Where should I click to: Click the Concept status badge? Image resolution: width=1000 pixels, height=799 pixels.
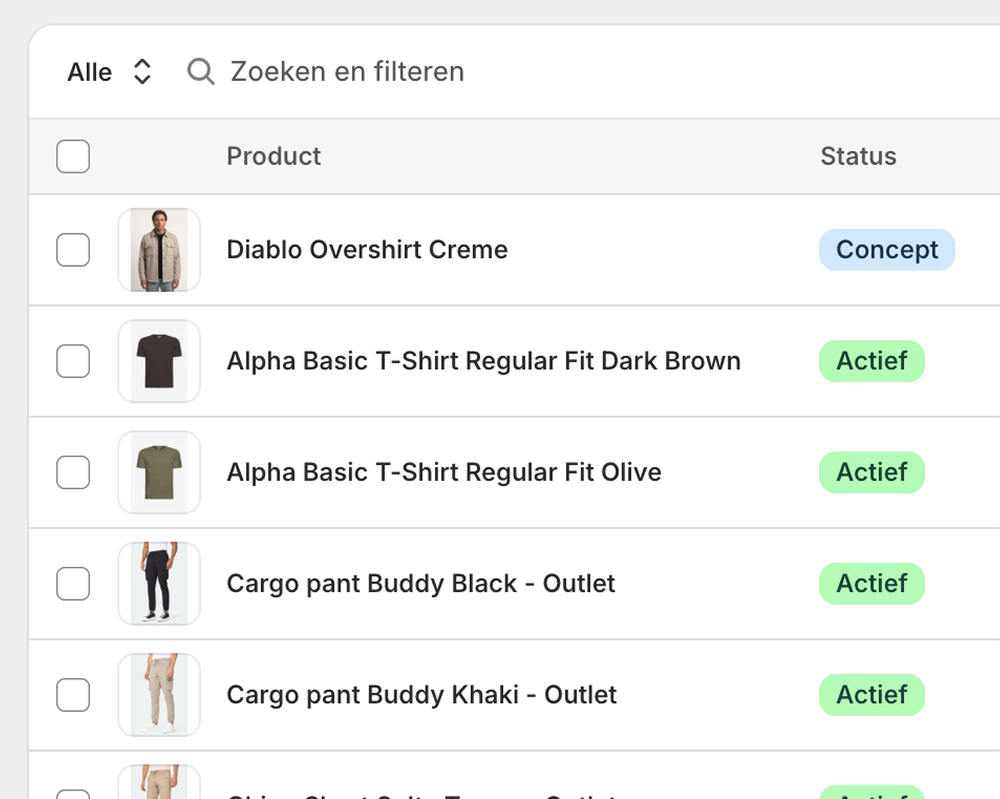887,250
